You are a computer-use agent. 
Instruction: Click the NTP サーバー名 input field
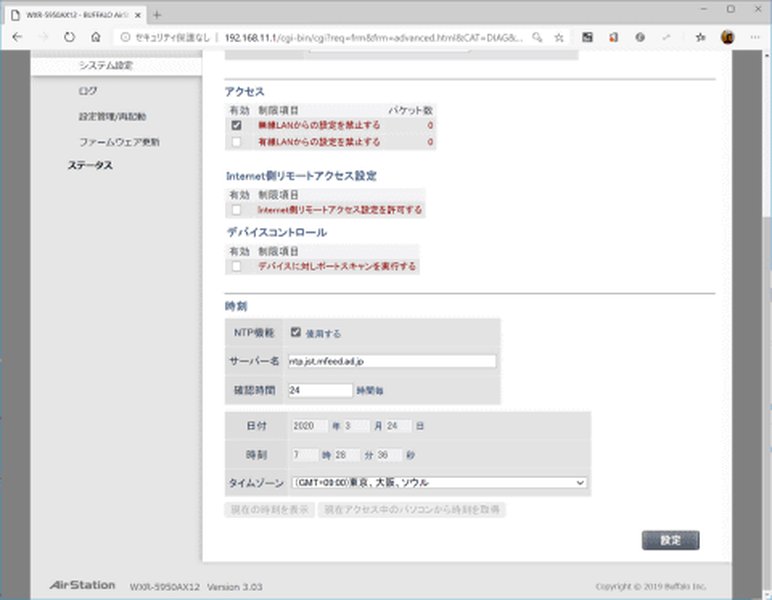pos(392,361)
